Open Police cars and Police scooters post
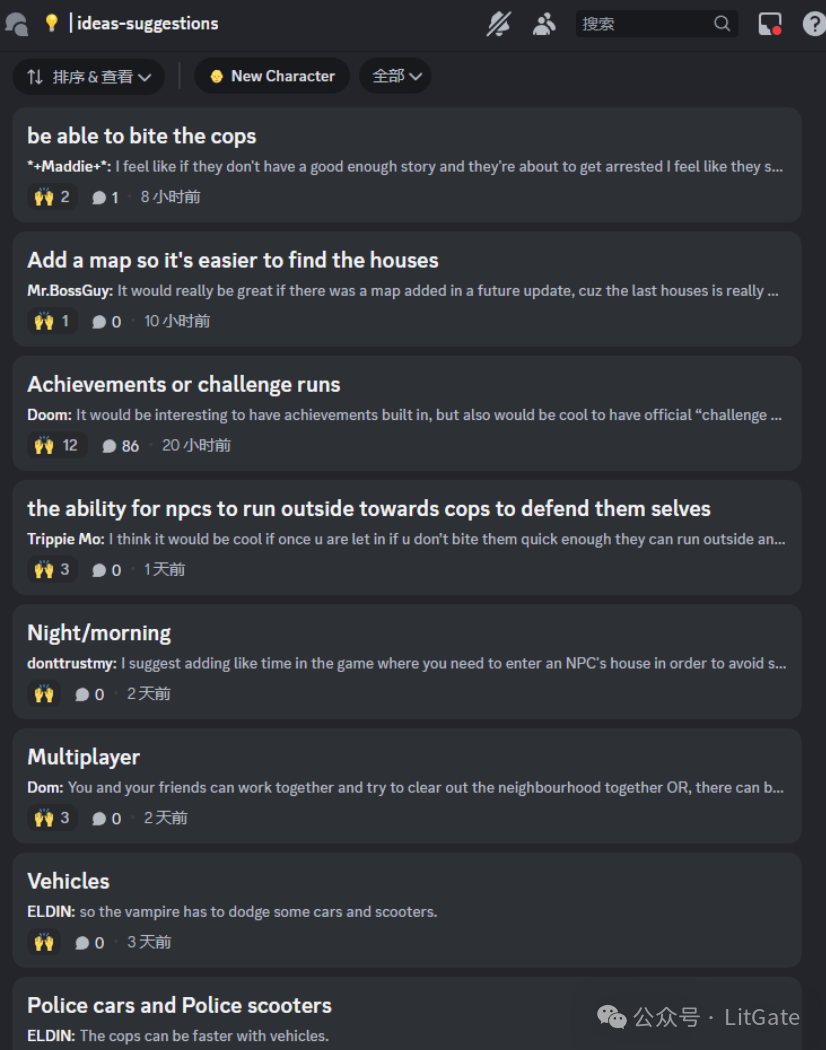 pos(180,1005)
